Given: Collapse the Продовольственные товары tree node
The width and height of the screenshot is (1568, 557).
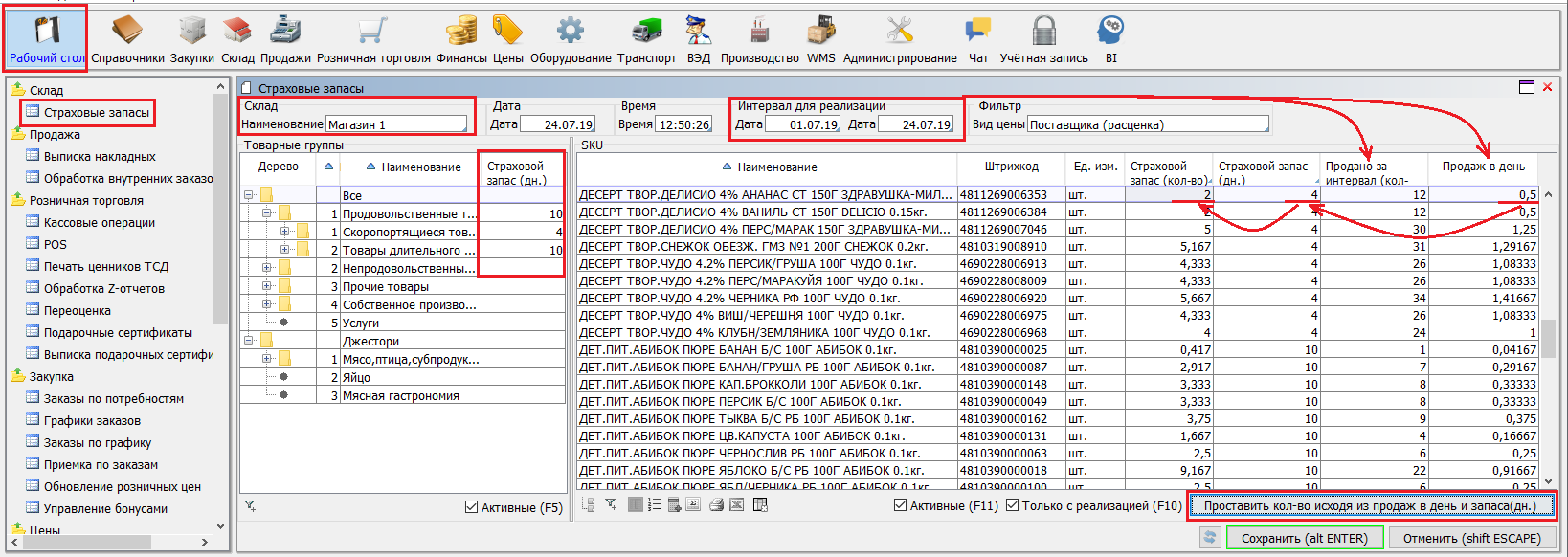Looking at the screenshot, I should (x=267, y=213).
